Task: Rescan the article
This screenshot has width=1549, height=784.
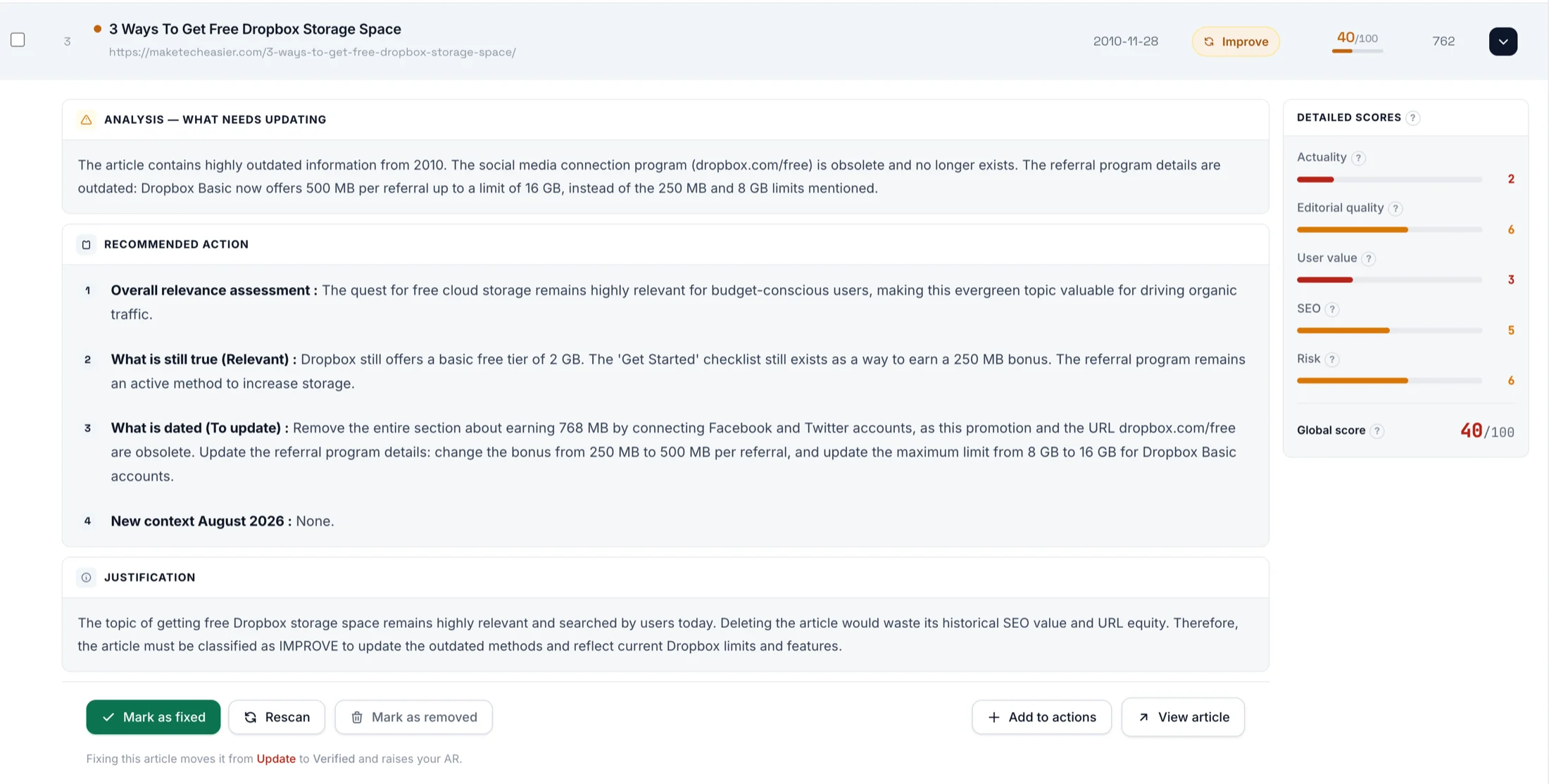Action: (277, 717)
